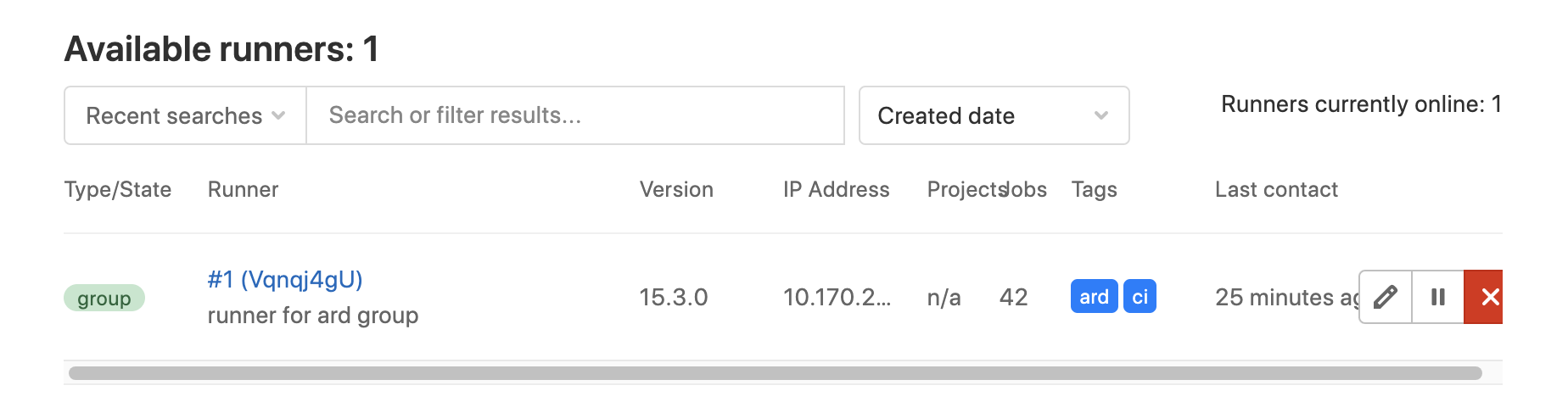Pause the runner with pause icon

click(x=1438, y=297)
